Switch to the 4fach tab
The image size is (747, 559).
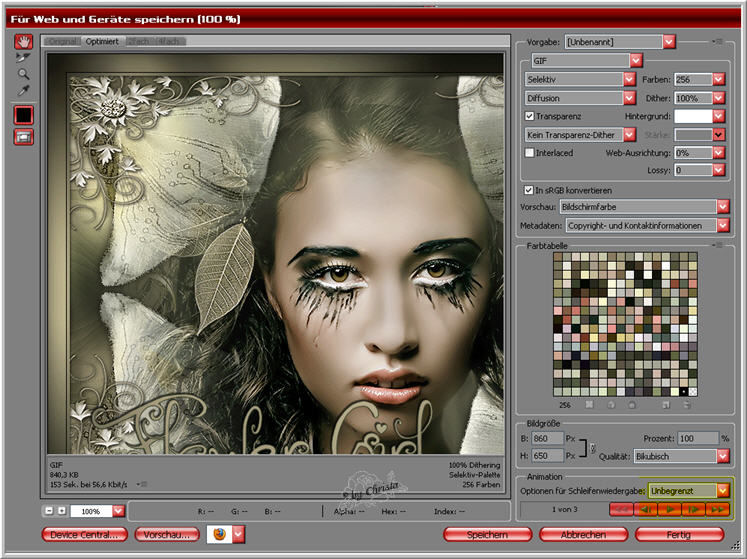tap(169, 41)
